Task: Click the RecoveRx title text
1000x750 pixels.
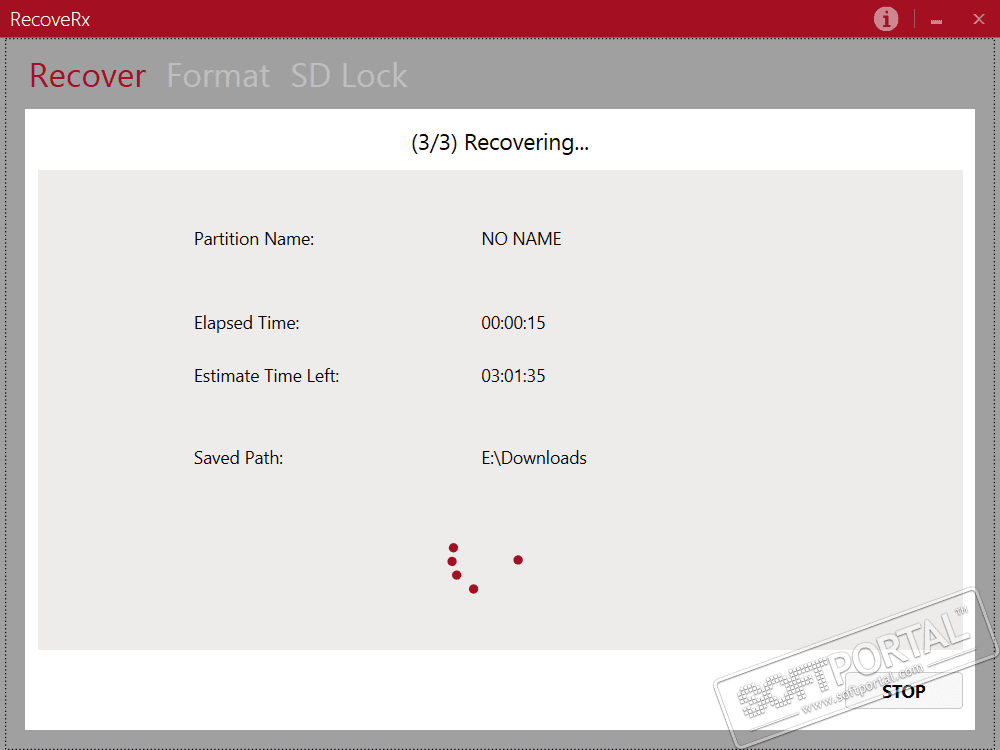Action: pos(50,20)
